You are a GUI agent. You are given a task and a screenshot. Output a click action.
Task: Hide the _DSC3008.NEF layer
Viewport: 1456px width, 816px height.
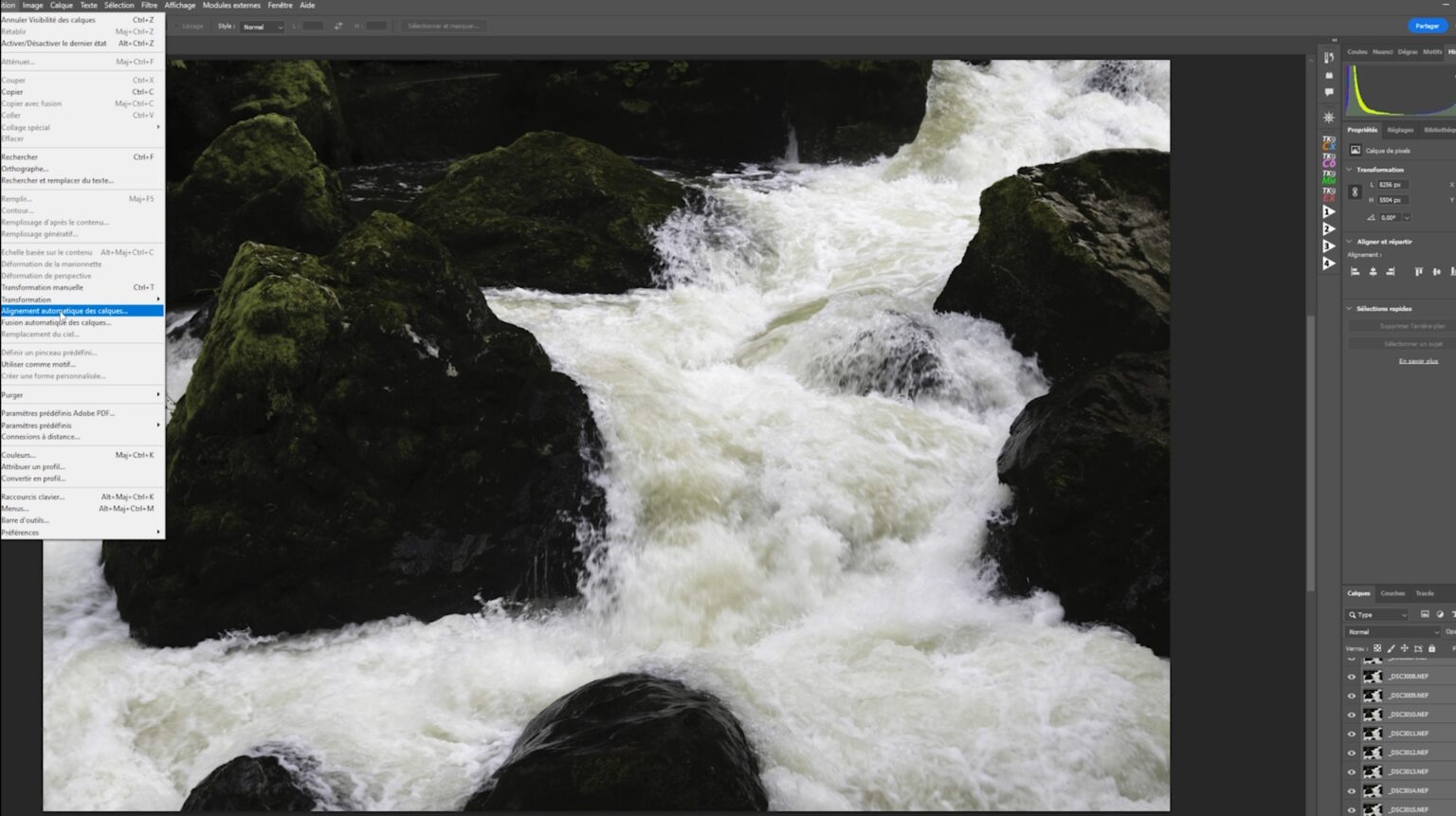(x=1352, y=677)
